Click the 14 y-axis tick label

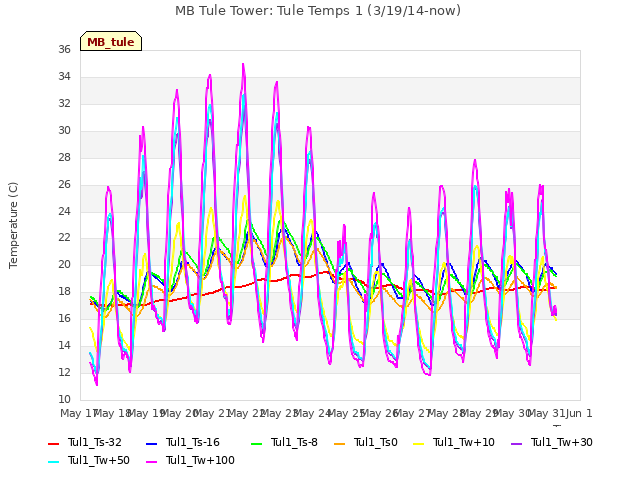click(64, 345)
